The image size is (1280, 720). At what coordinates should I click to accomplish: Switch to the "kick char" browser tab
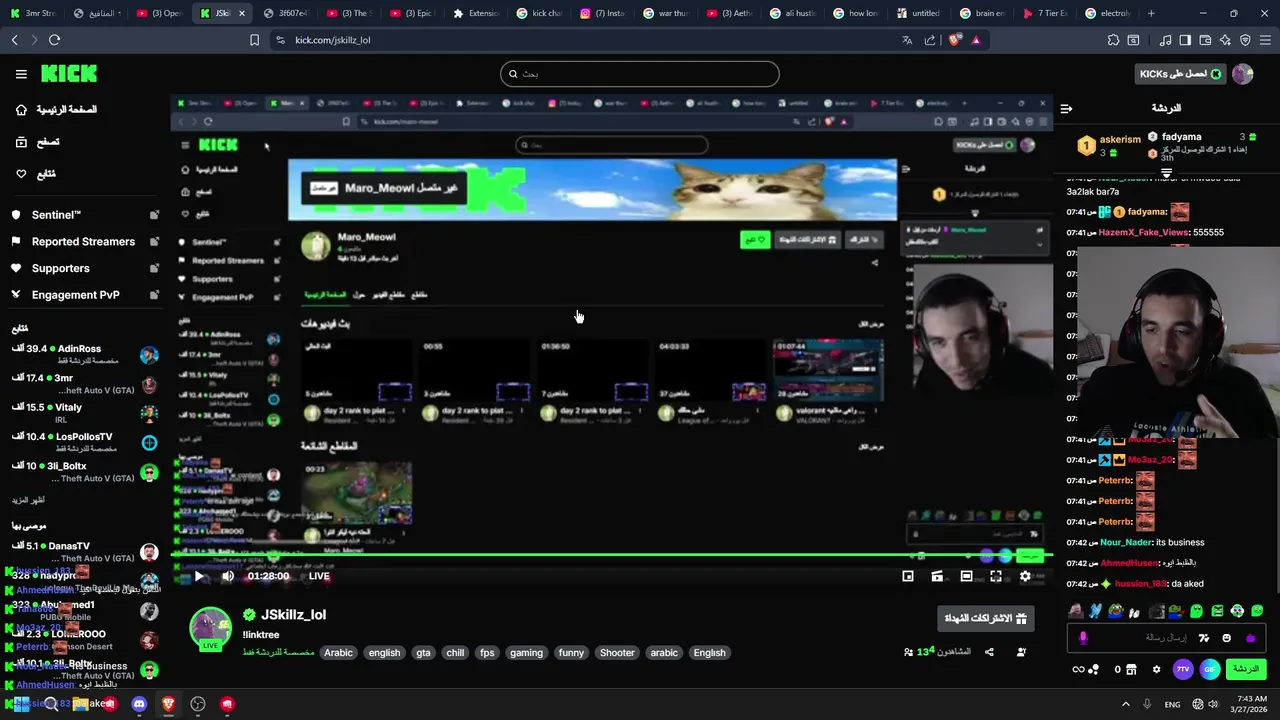point(540,13)
